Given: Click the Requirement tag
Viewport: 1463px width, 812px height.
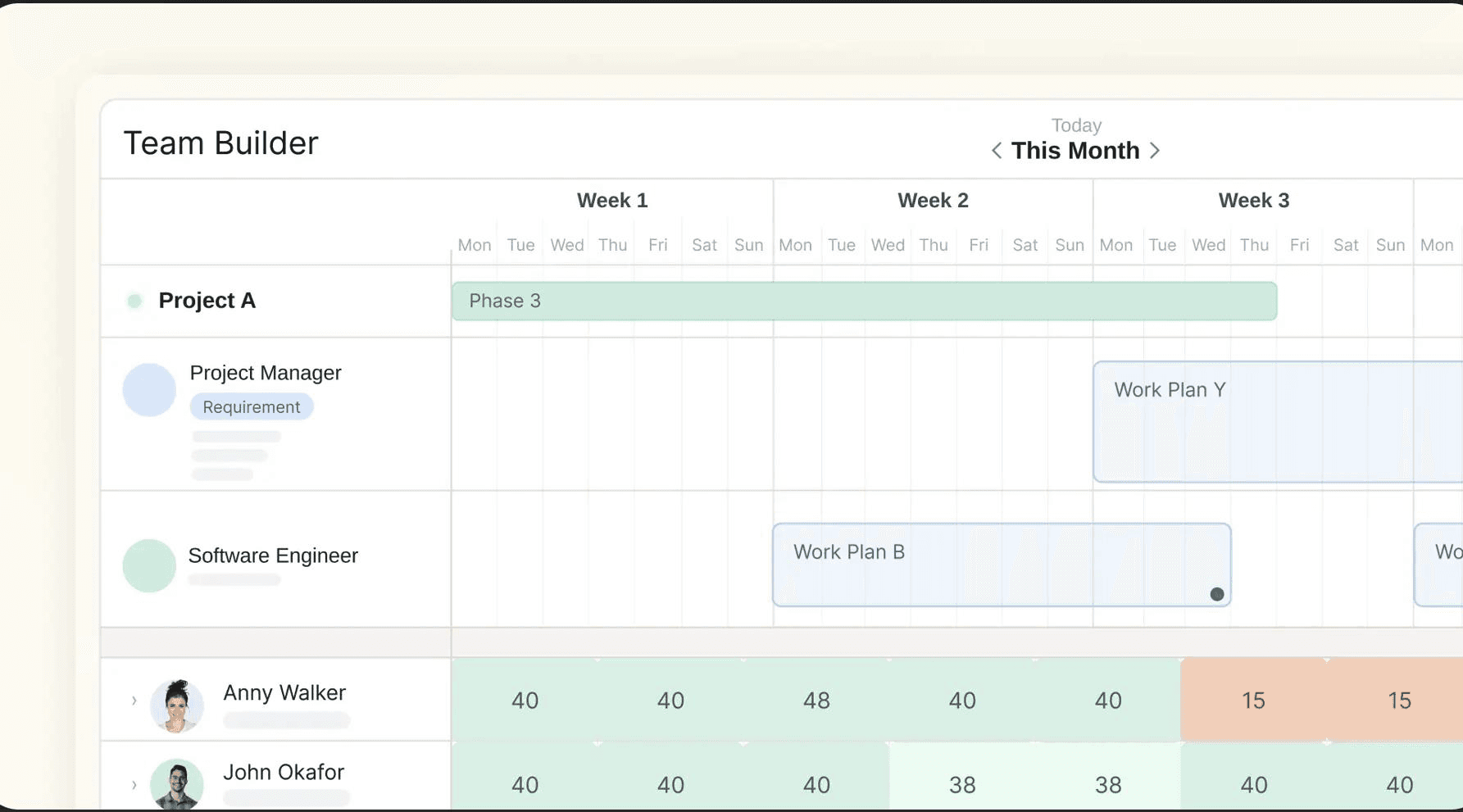Looking at the screenshot, I should coord(252,407).
